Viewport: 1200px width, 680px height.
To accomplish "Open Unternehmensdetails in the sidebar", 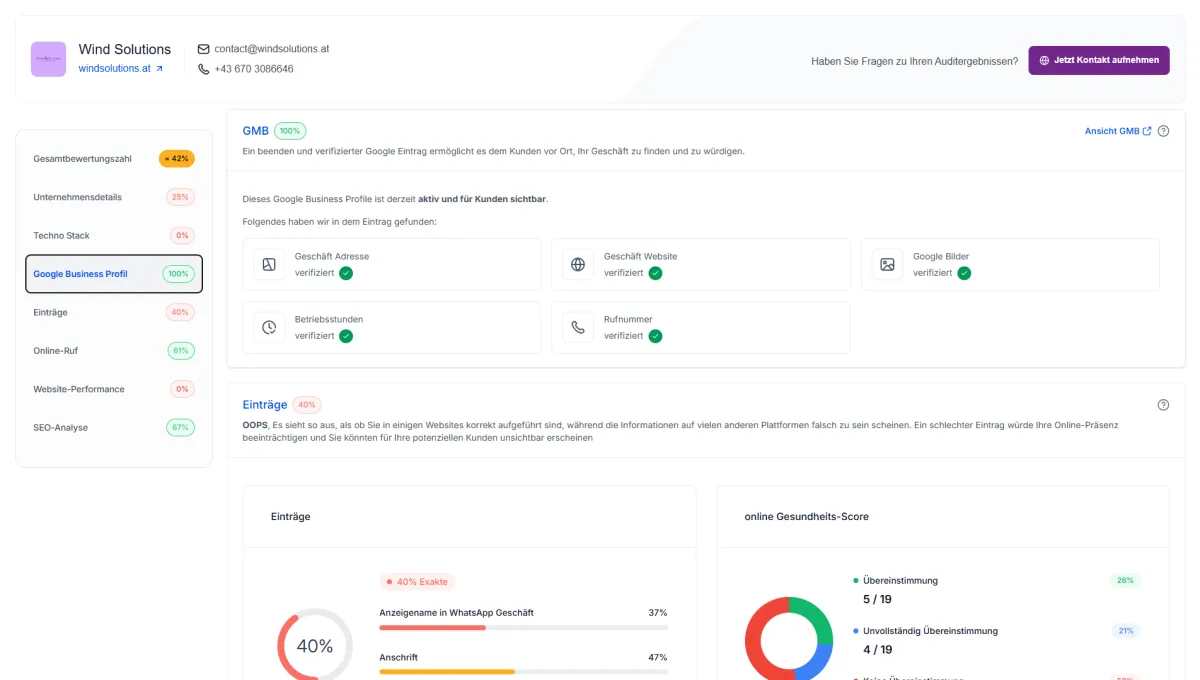I will [114, 197].
